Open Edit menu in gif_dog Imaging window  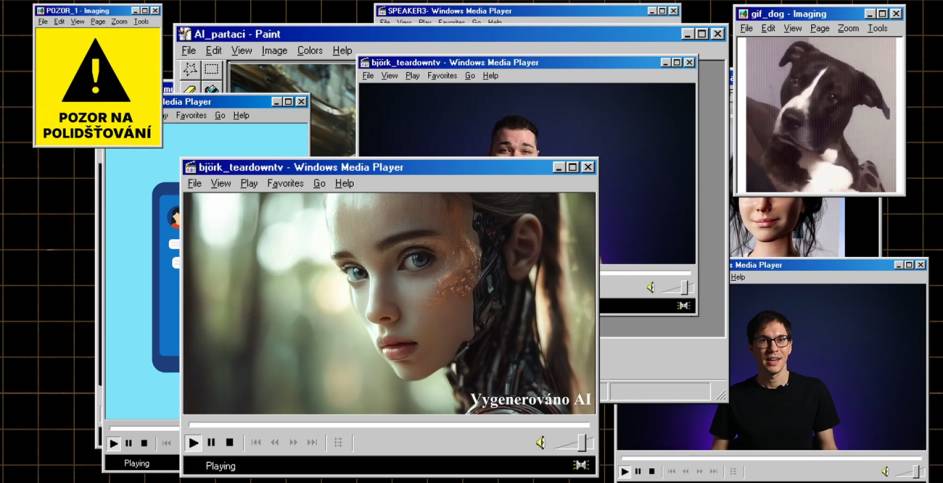click(x=769, y=28)
